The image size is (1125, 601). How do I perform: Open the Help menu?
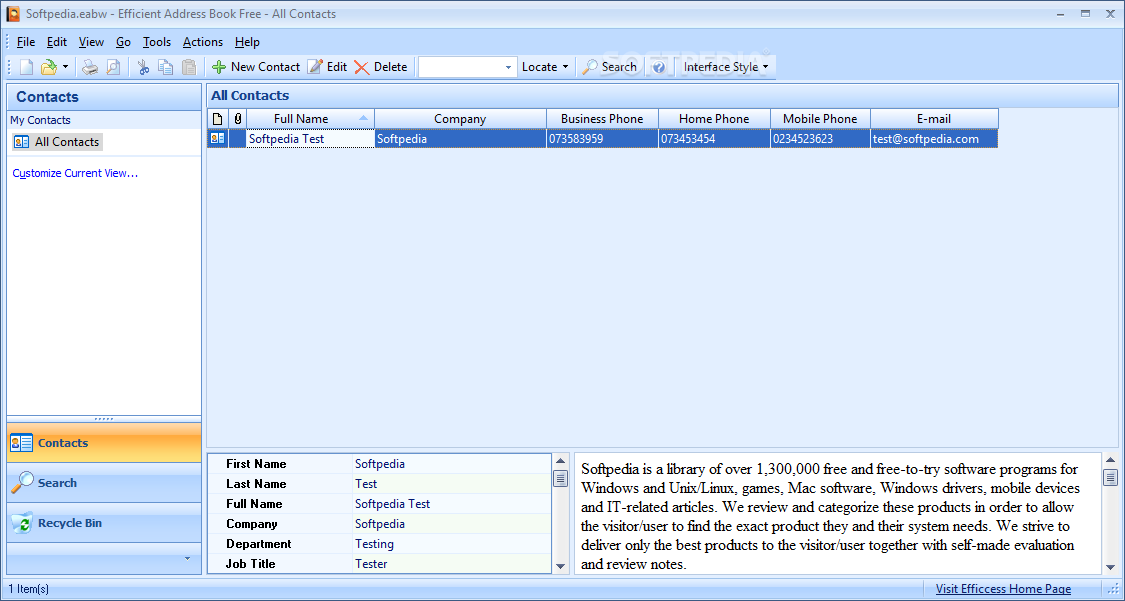point(247,42)
